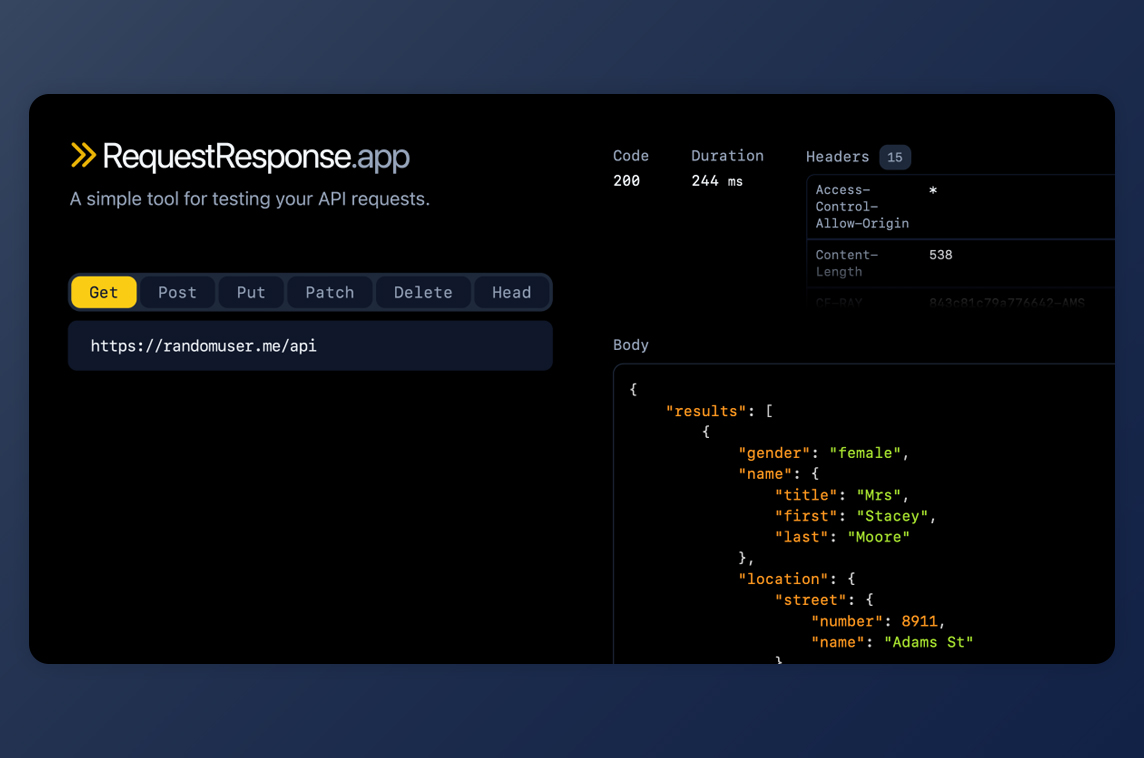Click the "Mrs" value in JSON

(878, 495)
